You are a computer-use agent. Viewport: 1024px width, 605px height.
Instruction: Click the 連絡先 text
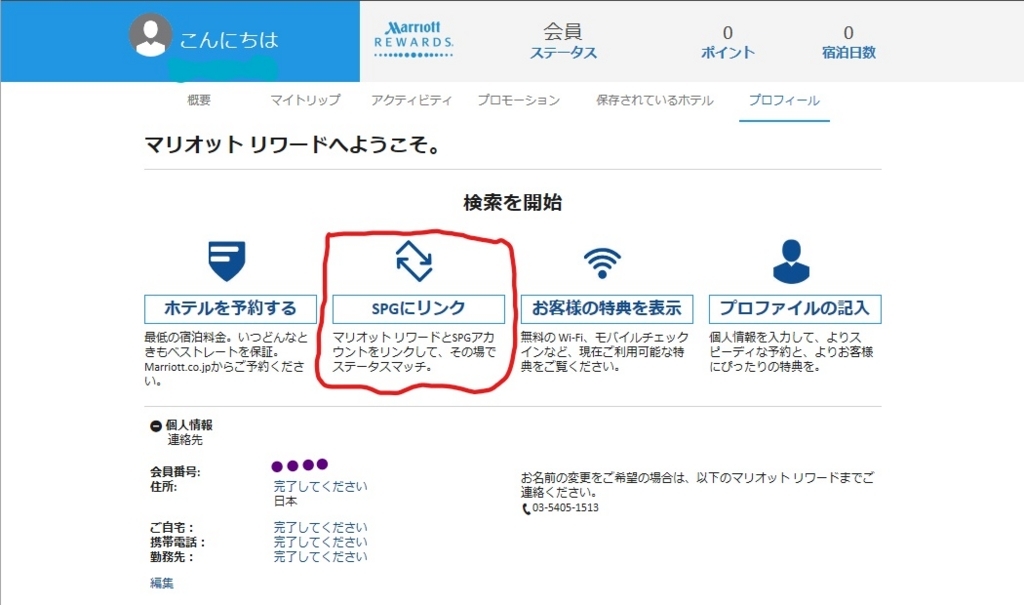click(185, 440)
